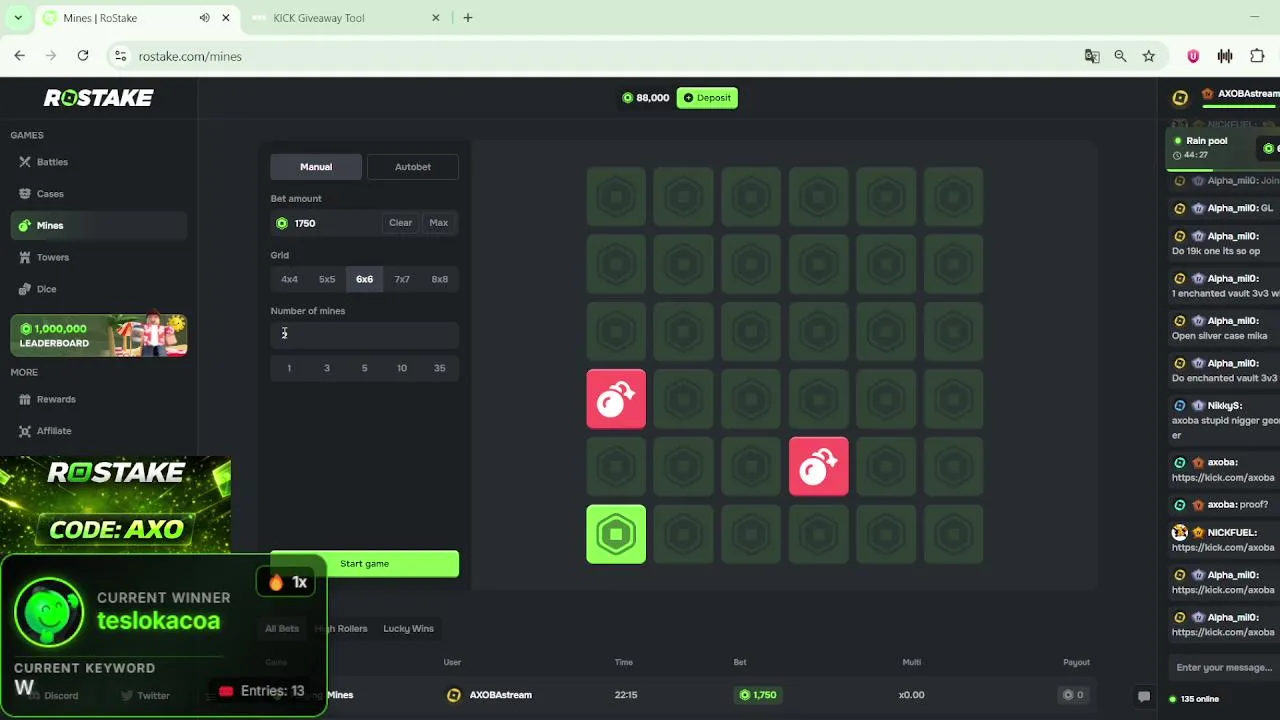The image size is (1280, 720).
Task: Open the pink shield U extension
Action: click(1193, 56)
